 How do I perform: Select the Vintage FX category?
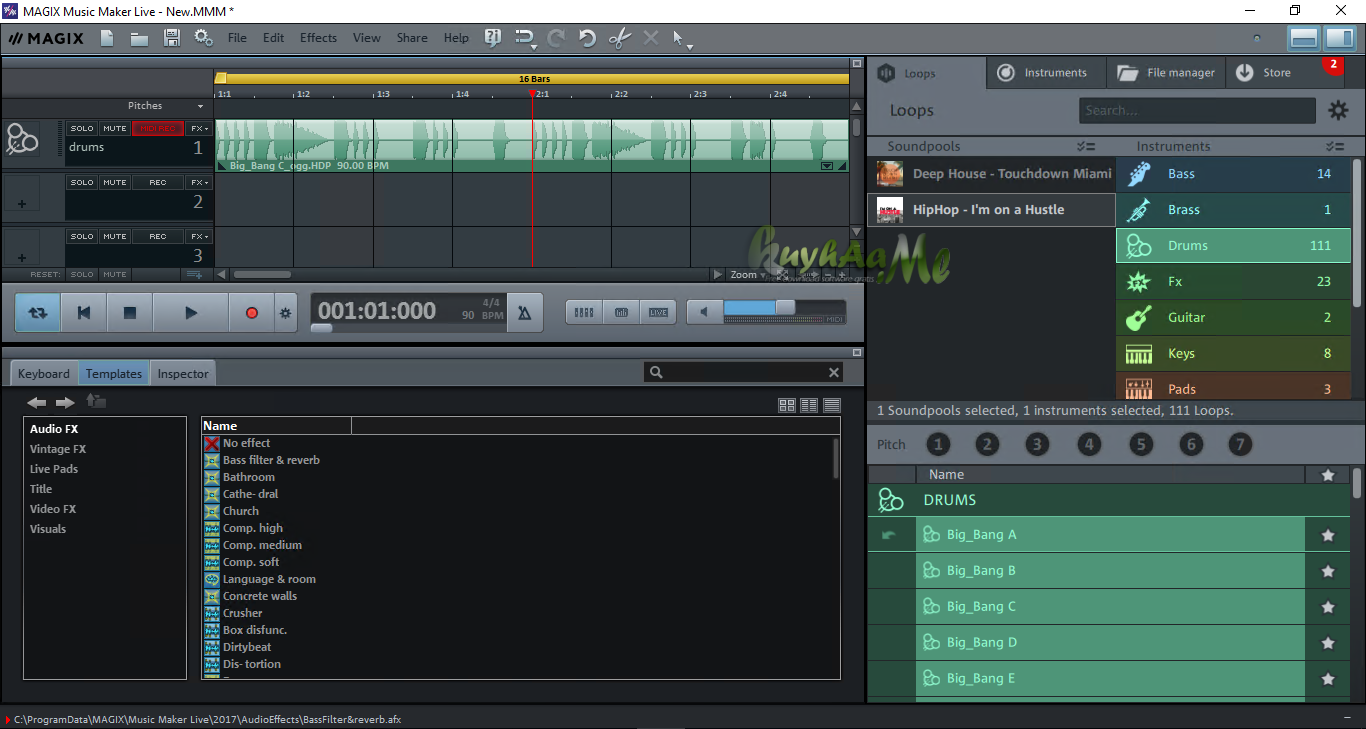[58, 449]
